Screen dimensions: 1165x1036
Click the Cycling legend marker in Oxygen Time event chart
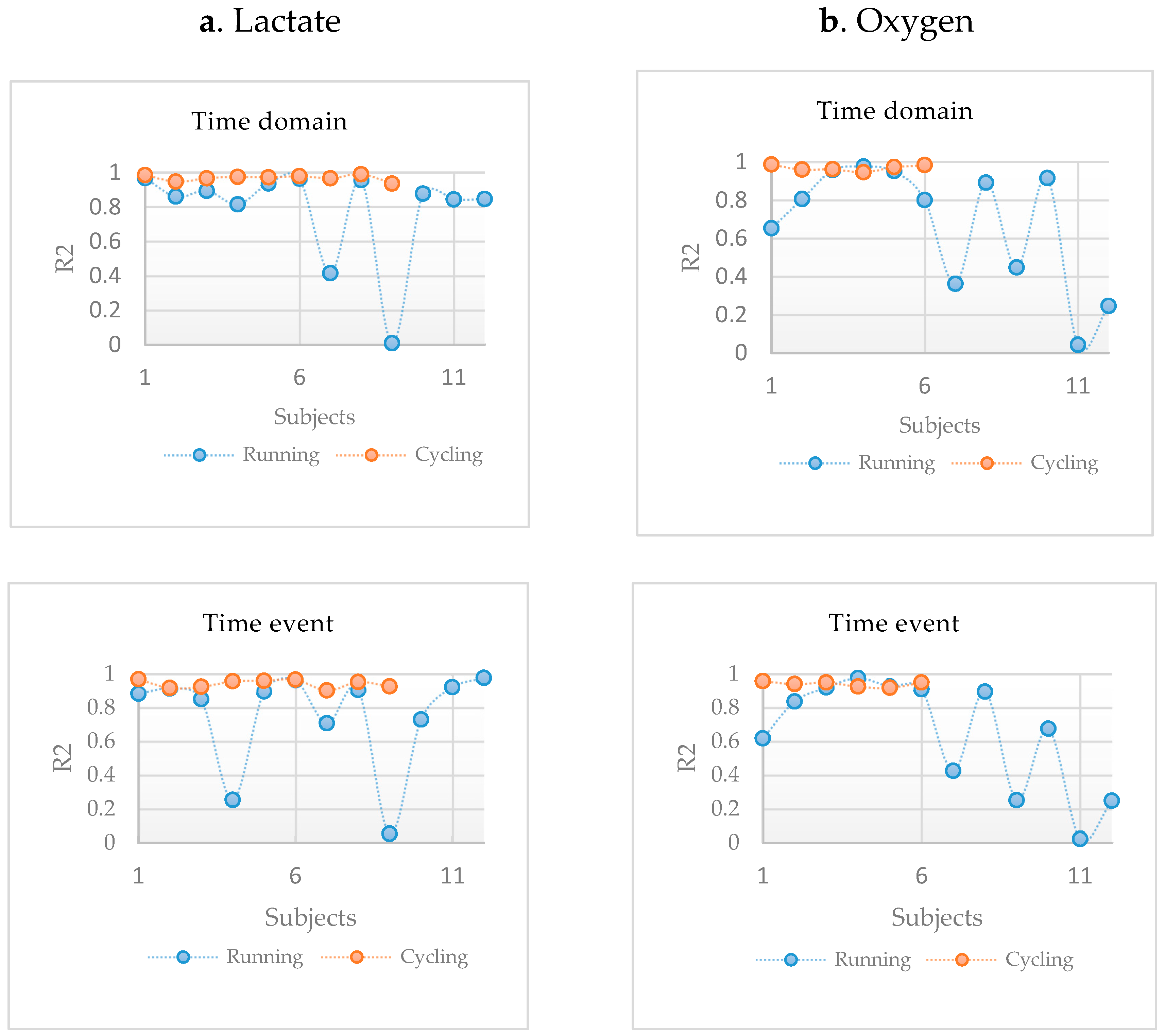pos(962,960)
